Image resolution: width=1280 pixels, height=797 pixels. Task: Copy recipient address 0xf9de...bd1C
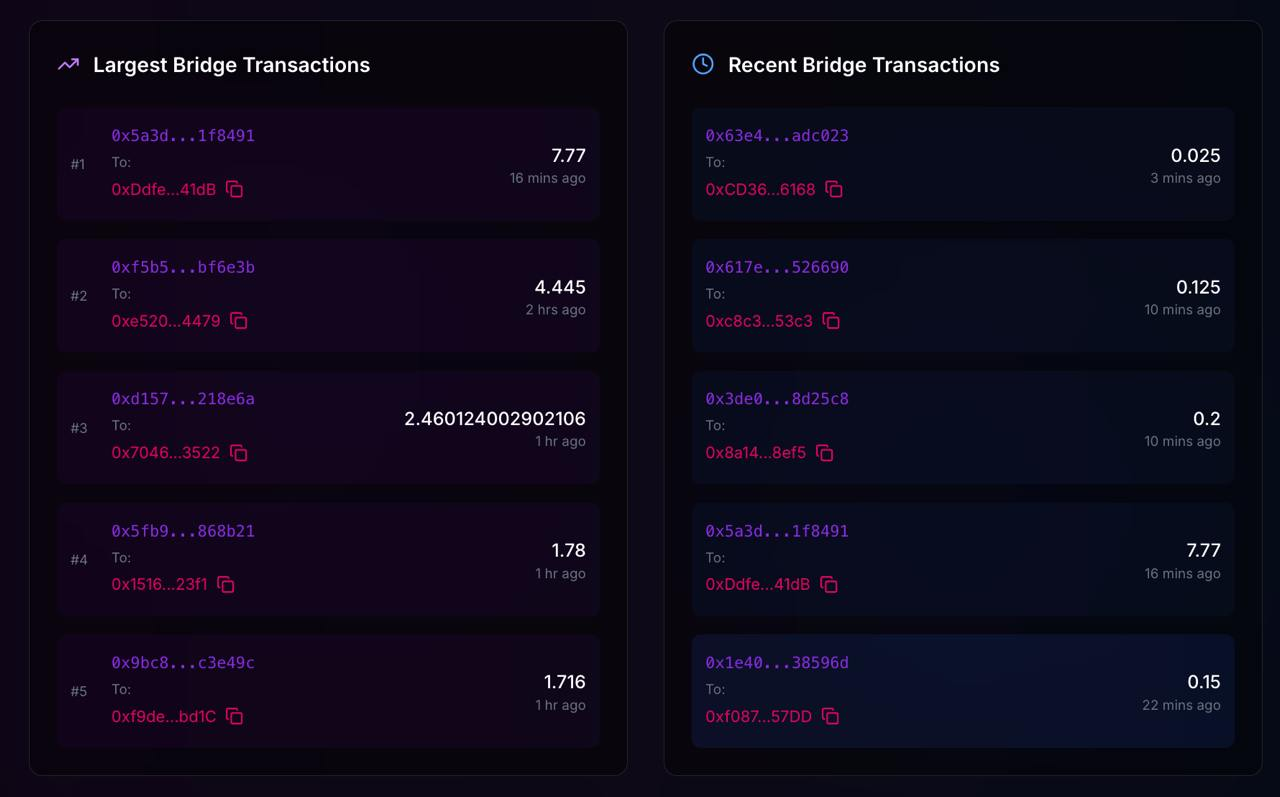pos(235,716)
